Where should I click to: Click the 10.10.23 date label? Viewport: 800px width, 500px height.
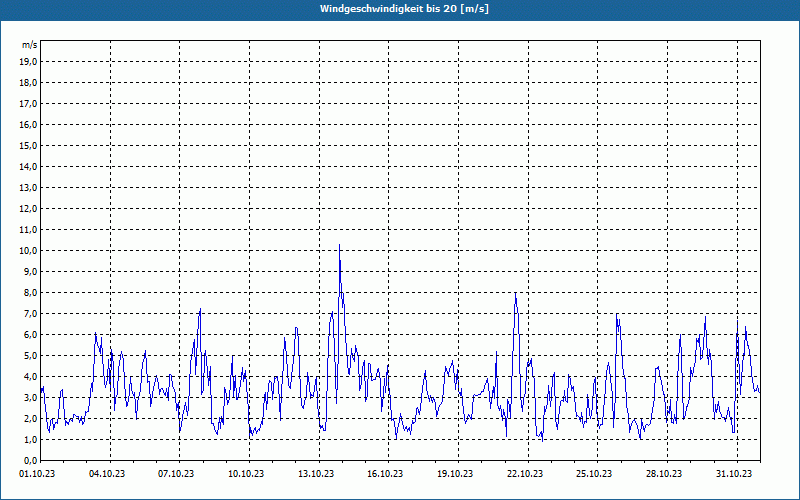(x=246, y=473)
